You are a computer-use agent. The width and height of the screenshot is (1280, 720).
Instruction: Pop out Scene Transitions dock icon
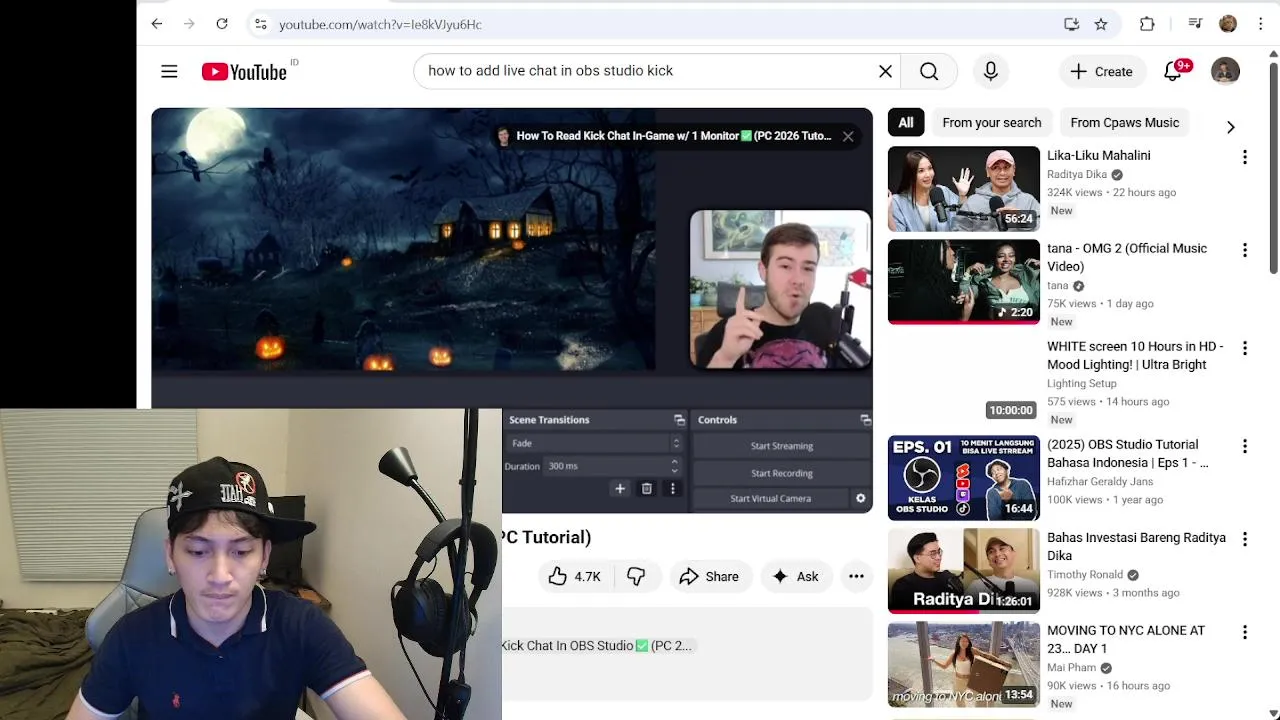coord(679,420)
